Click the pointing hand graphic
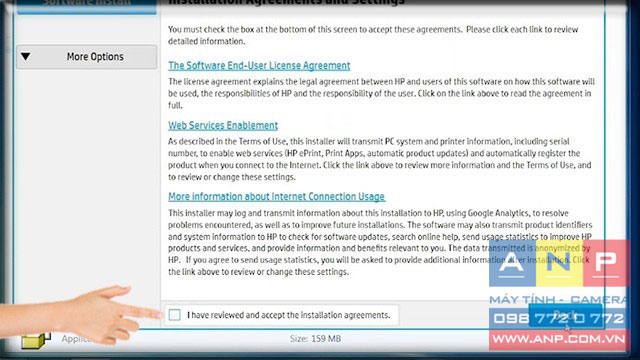Viewport: 640px width, 360px height. (78, 314)
